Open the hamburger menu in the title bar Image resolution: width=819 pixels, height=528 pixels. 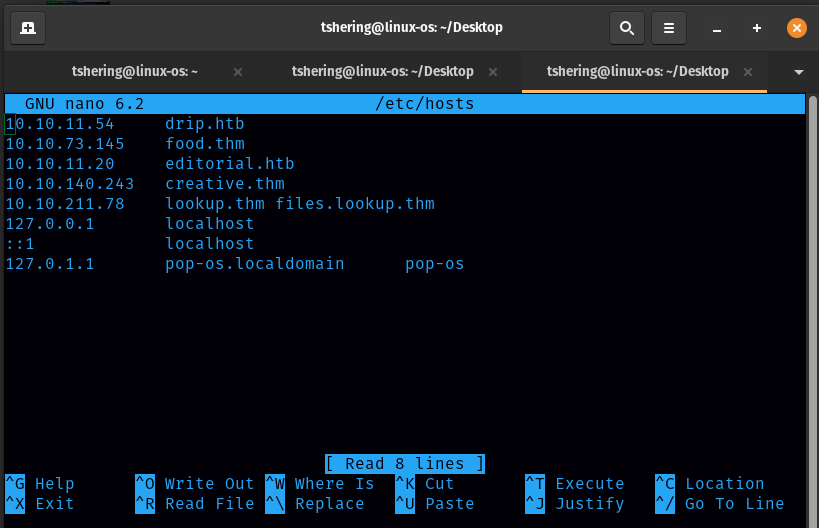pyautogui.click(x=670, y=28)
